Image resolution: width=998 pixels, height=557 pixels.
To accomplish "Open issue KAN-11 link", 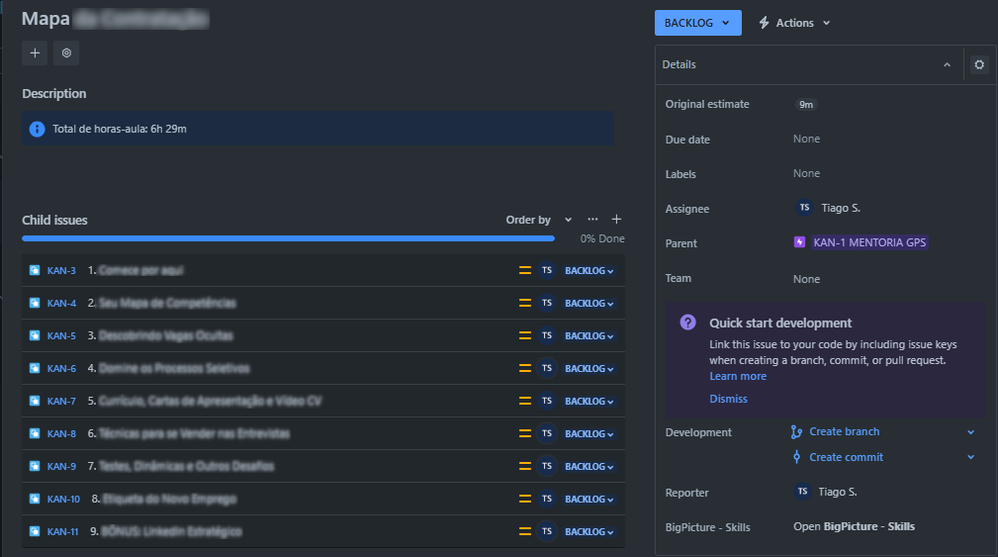I will [x=63, y=532].
